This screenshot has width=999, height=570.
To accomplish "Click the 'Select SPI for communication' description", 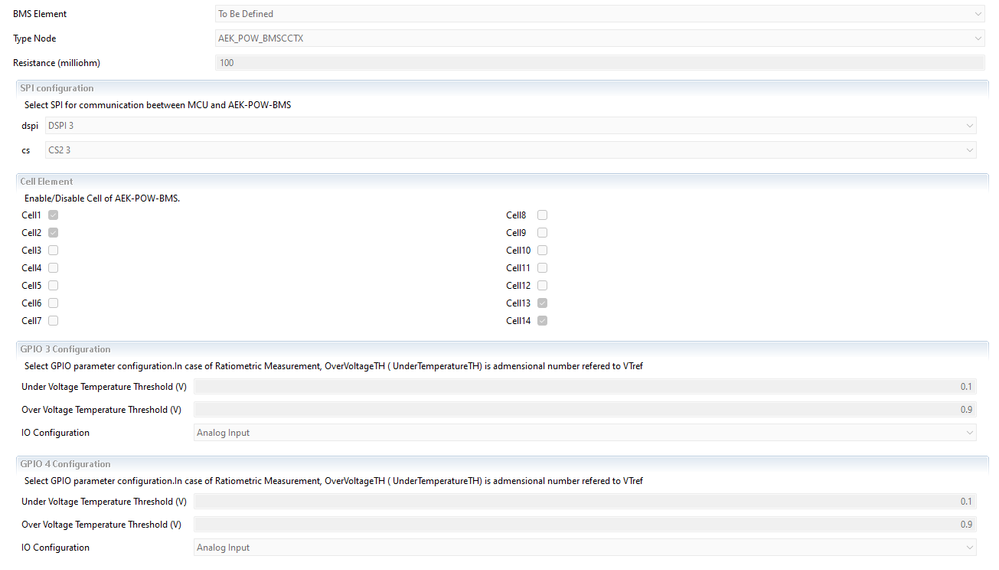I will click(157, 104).
